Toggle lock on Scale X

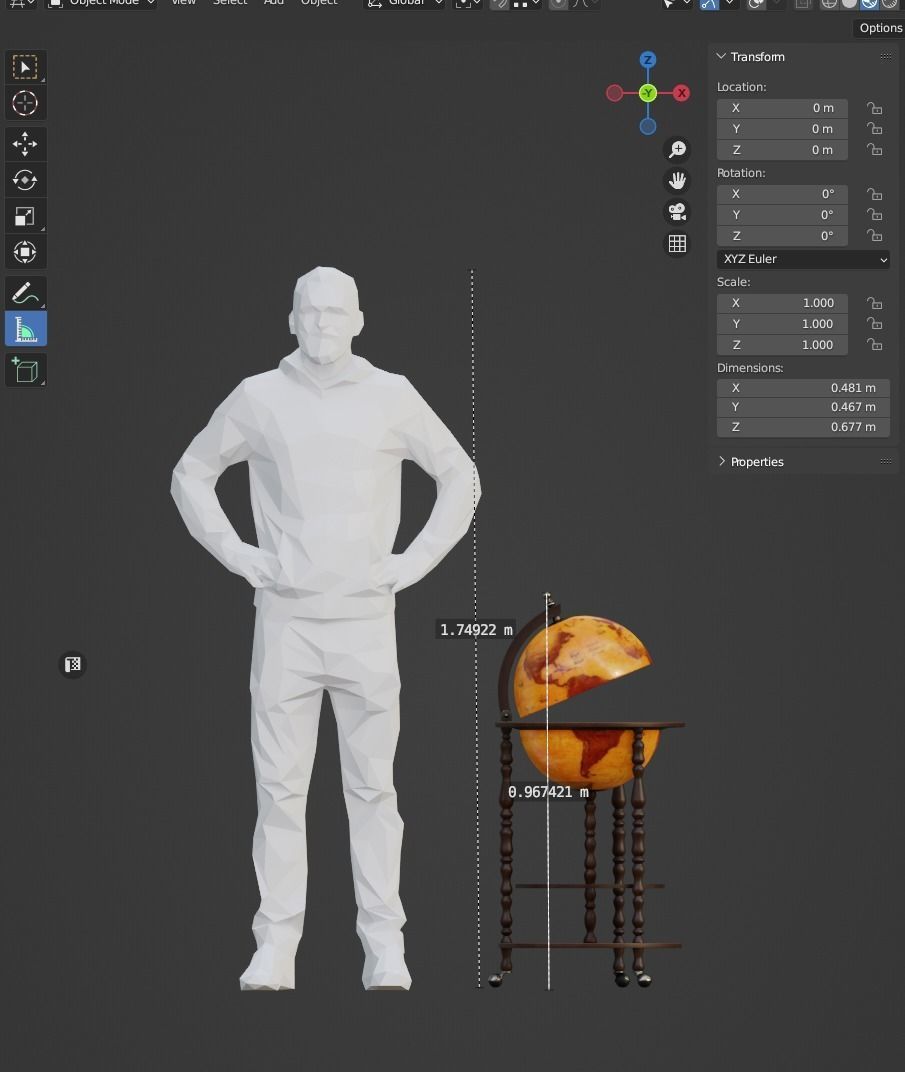pos(874,303)
